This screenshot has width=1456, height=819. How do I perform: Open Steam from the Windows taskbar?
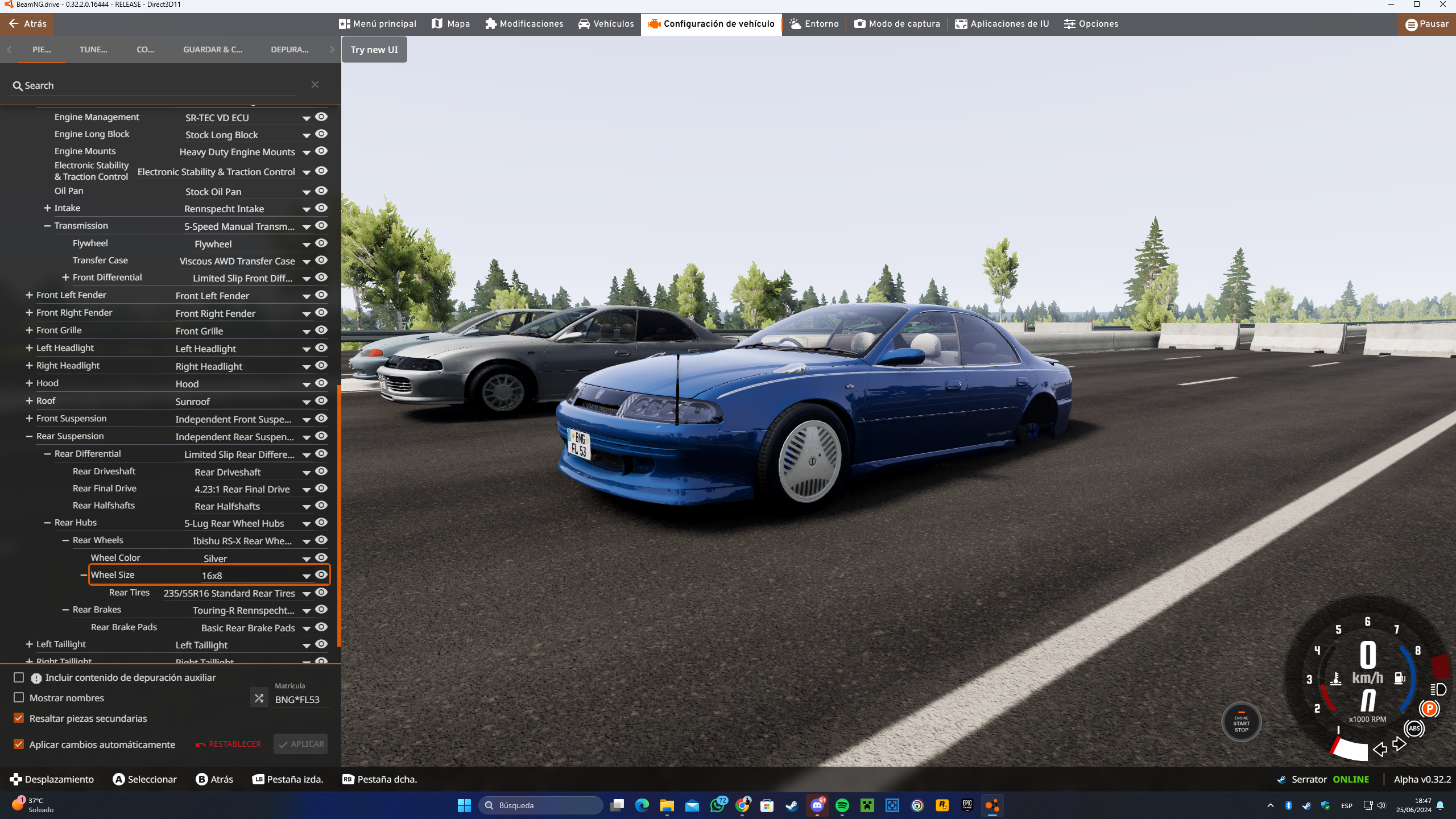tap(792, 805)
